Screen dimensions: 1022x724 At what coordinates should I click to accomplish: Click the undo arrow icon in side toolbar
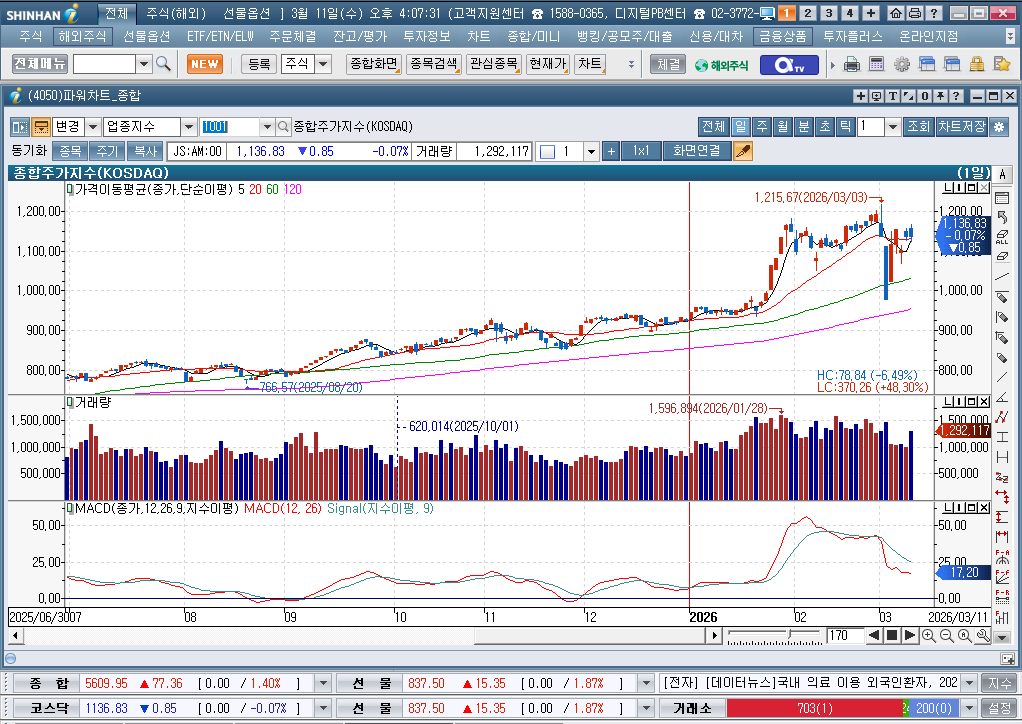(1002, 217)
